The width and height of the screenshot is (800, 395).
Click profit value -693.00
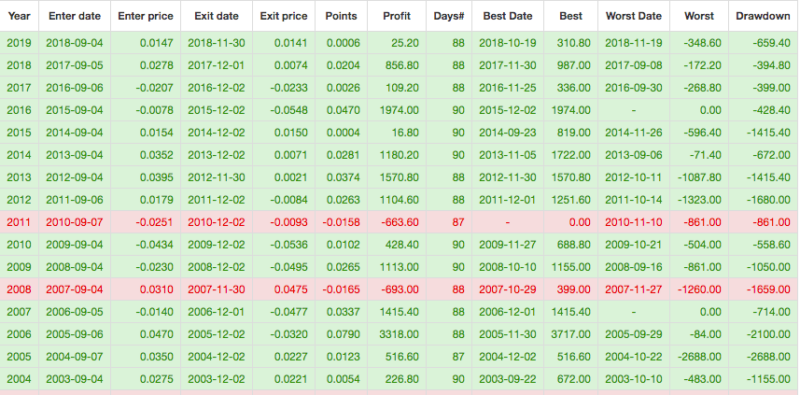pos(401,290)
